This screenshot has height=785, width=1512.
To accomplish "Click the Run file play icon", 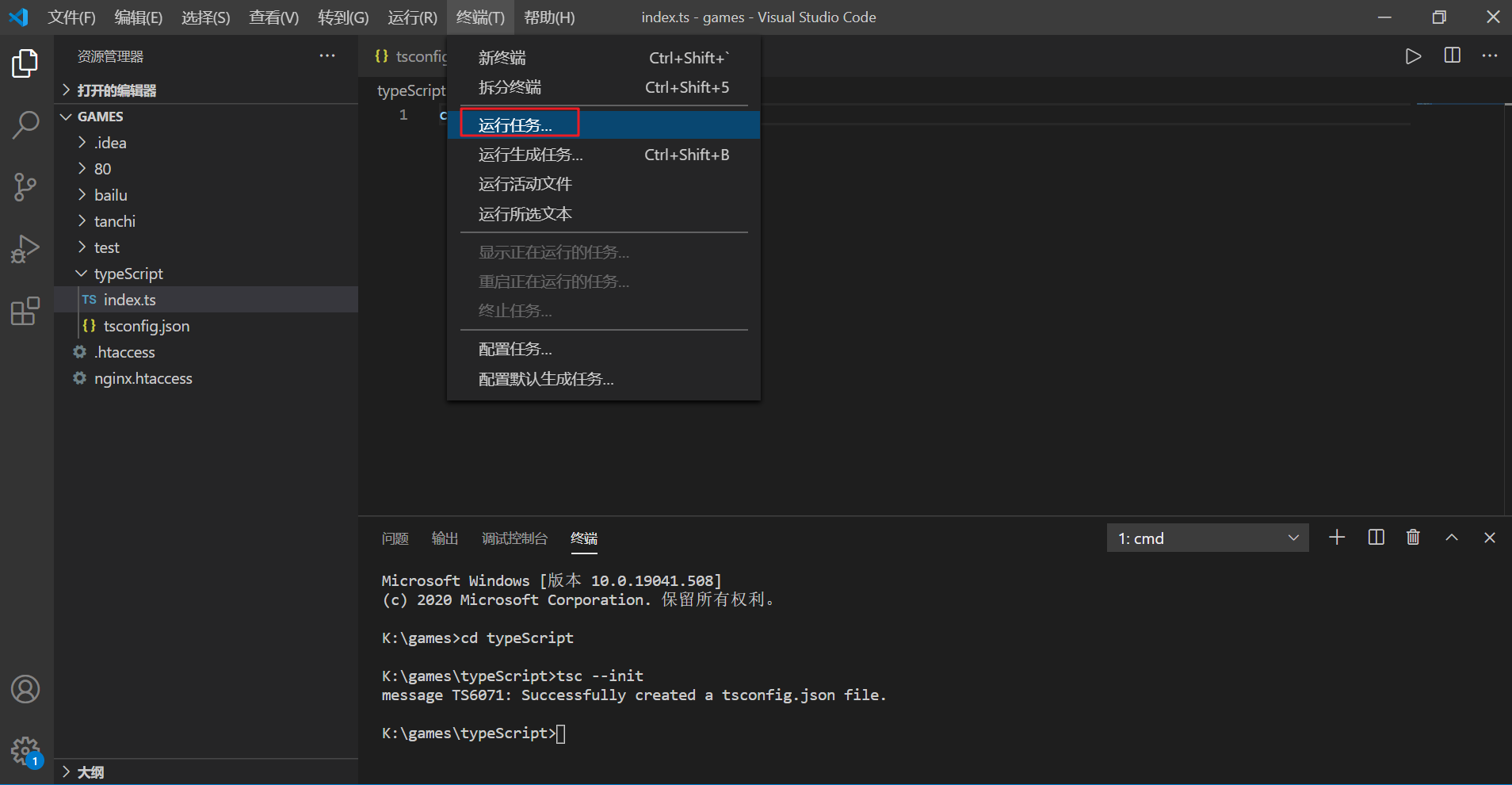I will (1414, 56).
